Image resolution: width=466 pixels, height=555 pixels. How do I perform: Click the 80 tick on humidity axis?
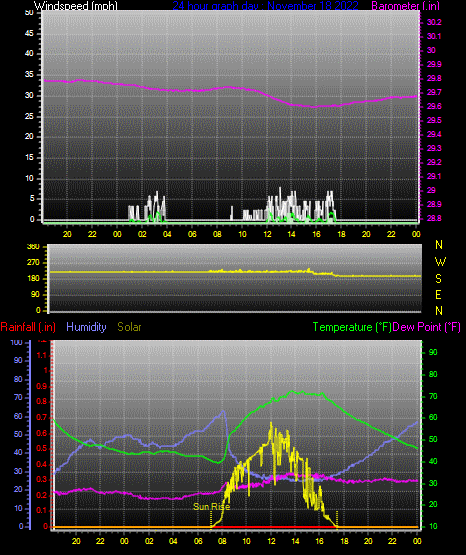pos(18,379)
